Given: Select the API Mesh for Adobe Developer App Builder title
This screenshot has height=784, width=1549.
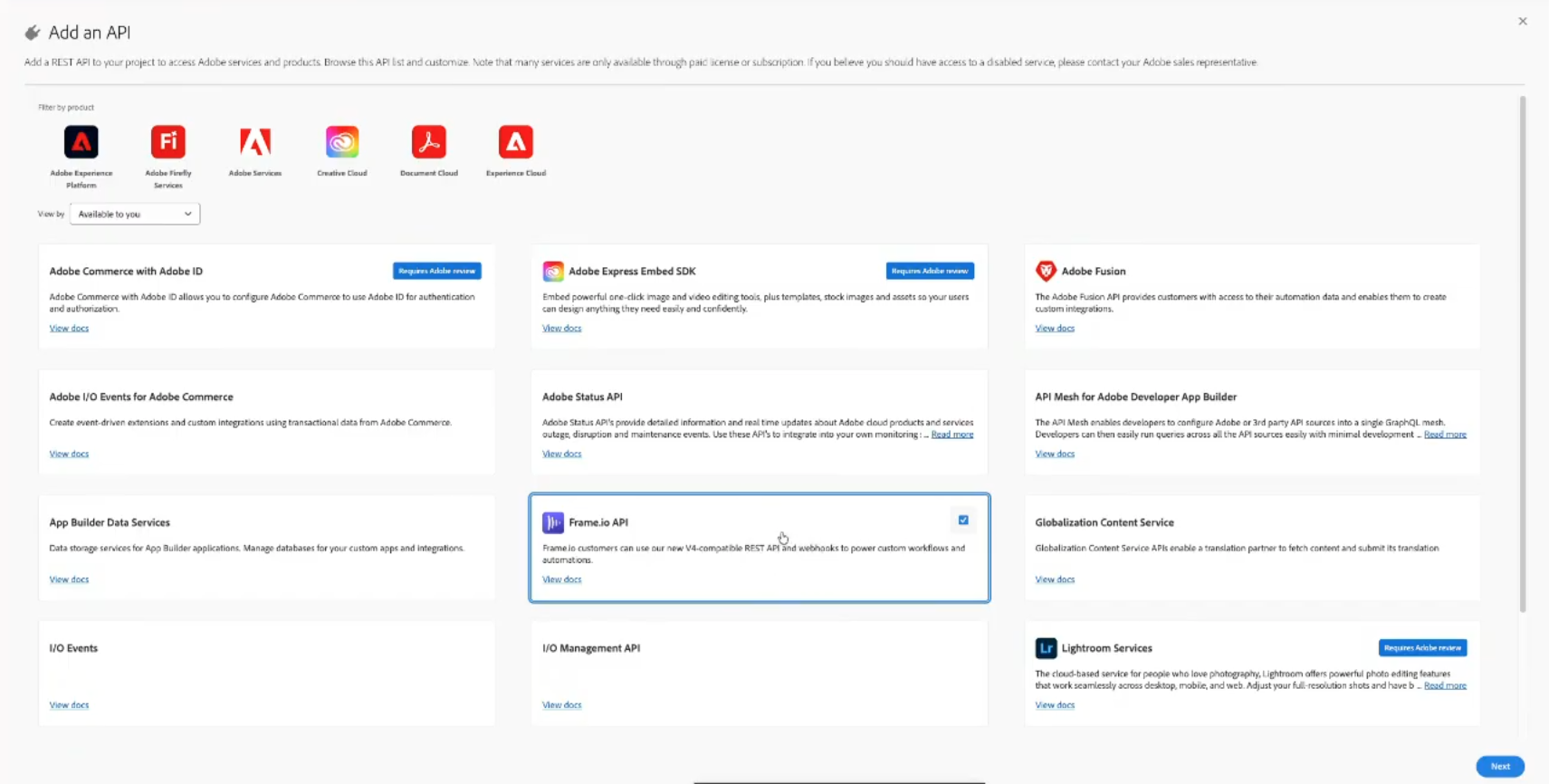Looking at the screenshot, I should (1136, 397).
